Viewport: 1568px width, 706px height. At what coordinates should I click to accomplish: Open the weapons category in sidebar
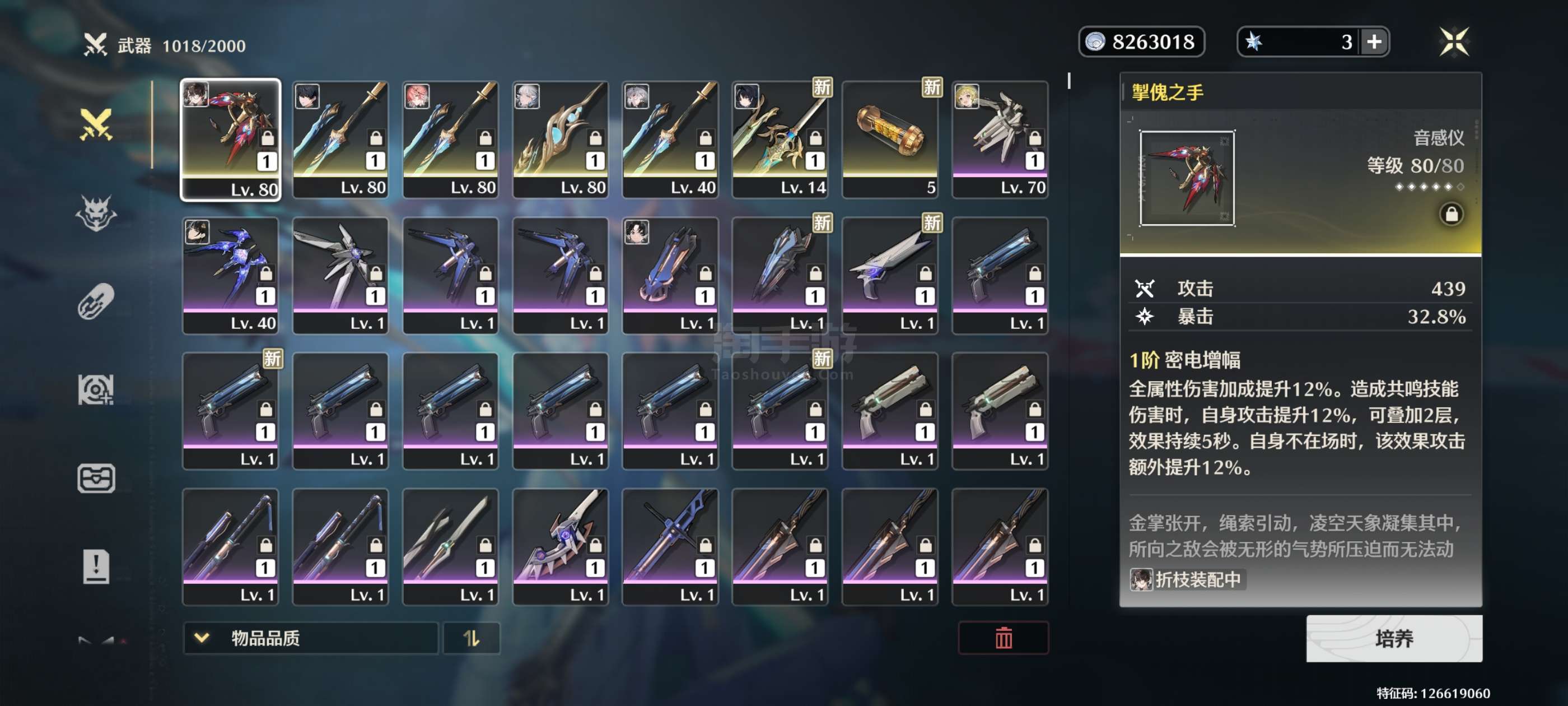pyautogui.click(x=96, y=124)
